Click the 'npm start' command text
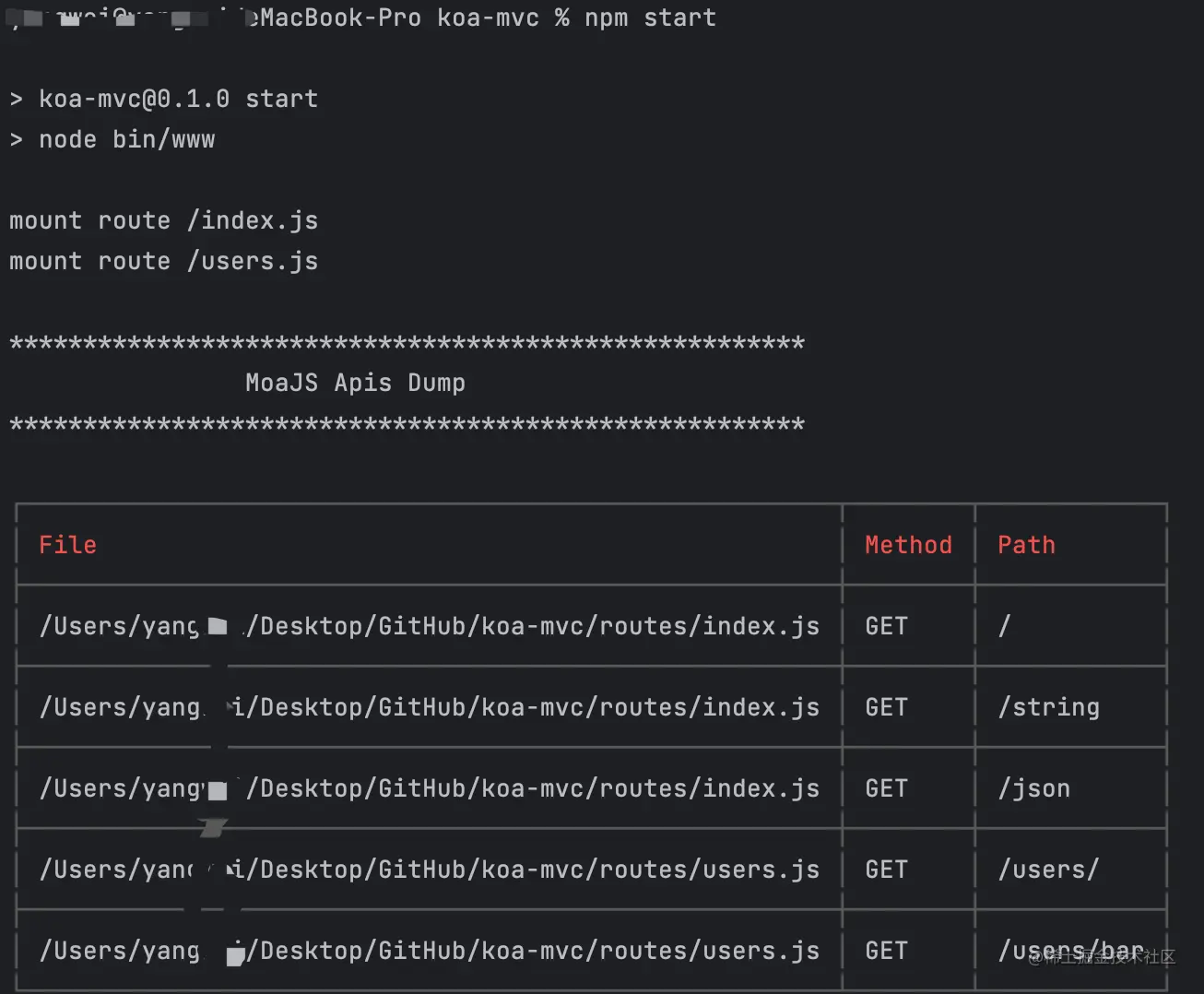This screenshot has height=994, width=1204. pyautogui.click(x=650, y=18)
